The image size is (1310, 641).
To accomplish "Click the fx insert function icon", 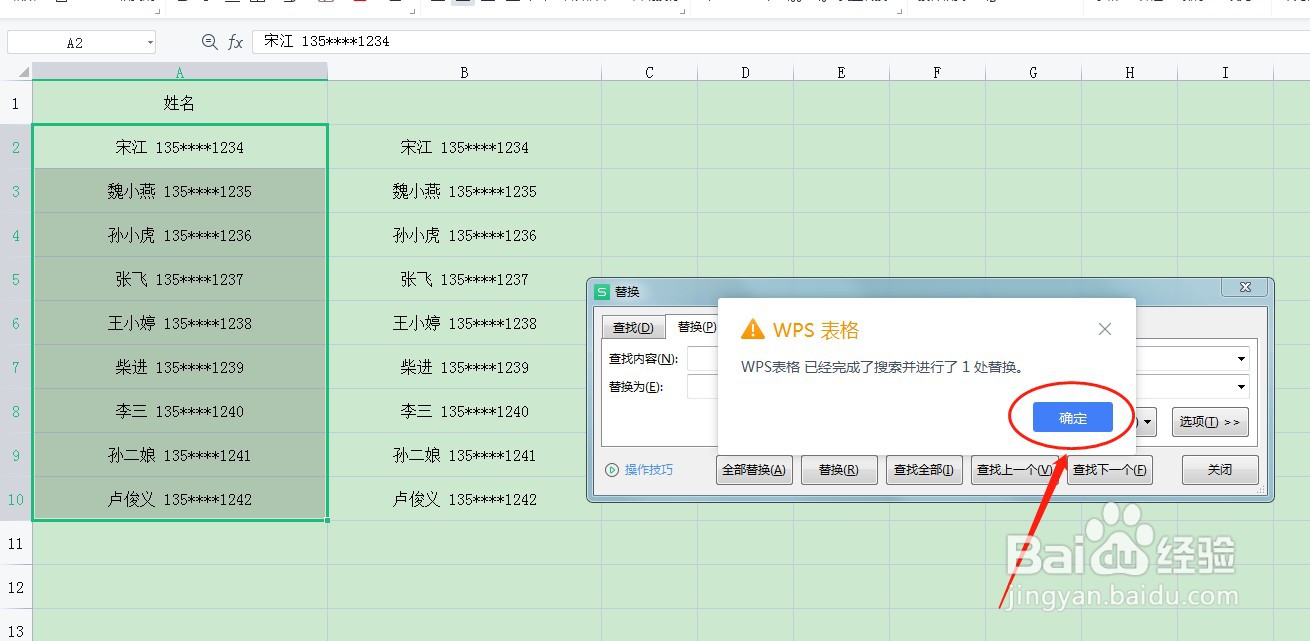I will point(237,41).
